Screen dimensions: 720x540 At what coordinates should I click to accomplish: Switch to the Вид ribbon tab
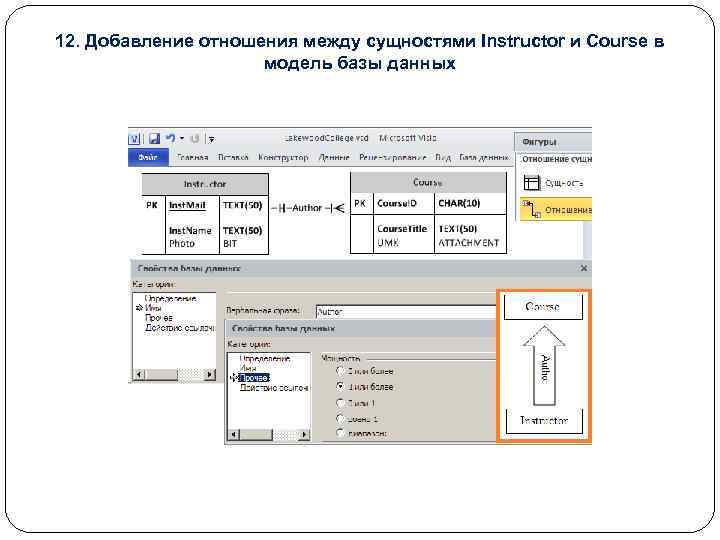[x=443, y=158]
